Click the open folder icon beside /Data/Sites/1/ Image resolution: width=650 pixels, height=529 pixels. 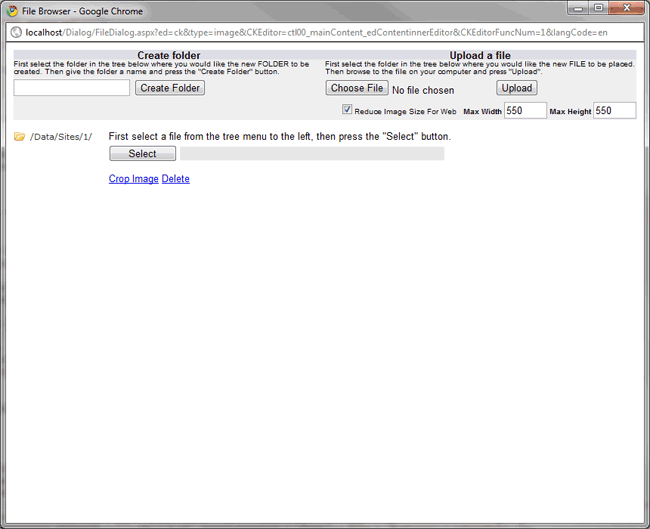(19, 136)
